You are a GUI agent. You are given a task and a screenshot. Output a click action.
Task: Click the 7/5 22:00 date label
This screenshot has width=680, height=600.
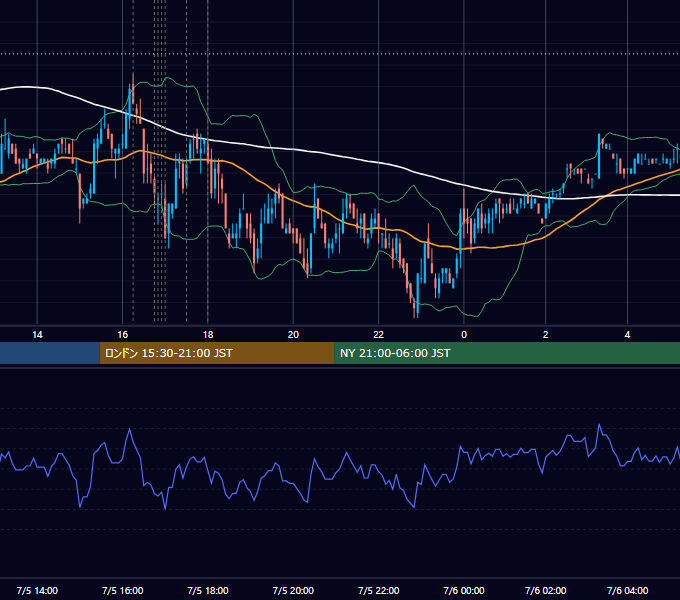pyautogui.click(x=379, y=590)
